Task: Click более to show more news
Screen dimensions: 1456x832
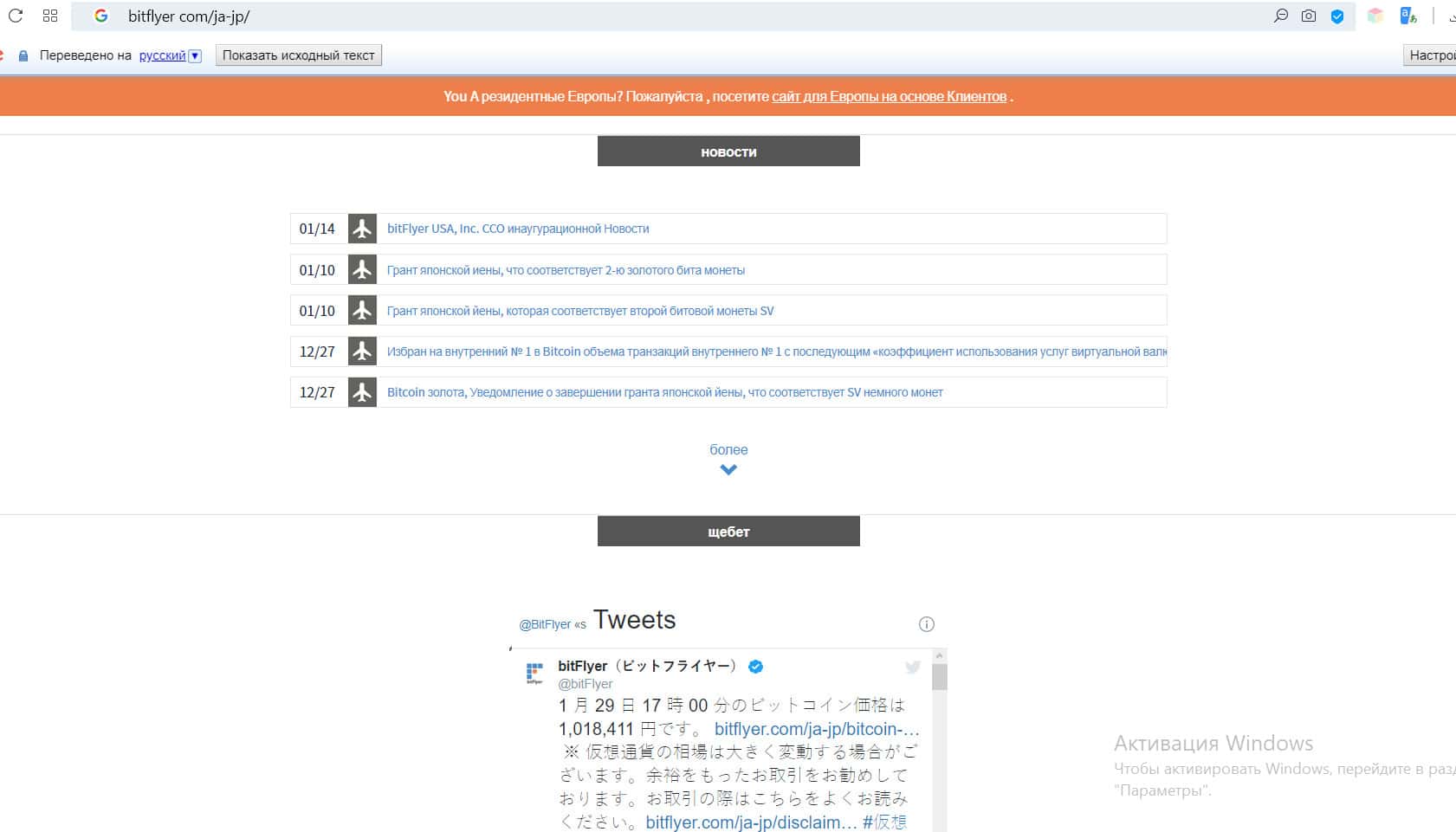Action: [728, 449]
